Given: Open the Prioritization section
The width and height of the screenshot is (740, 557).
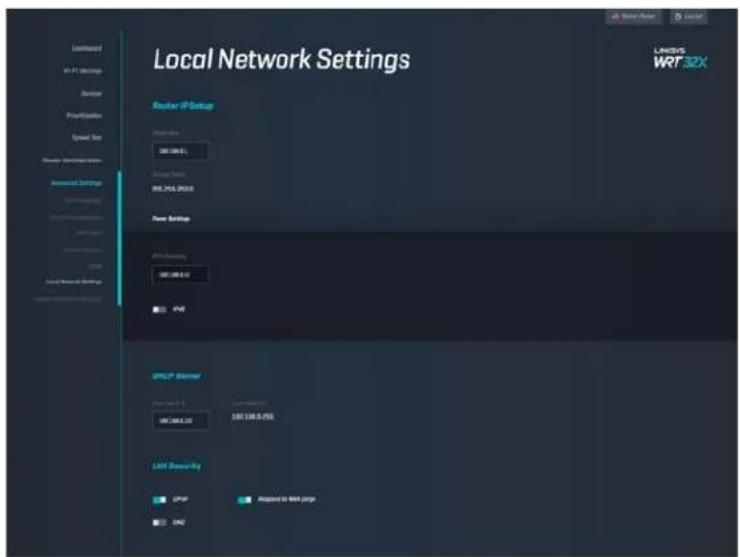Looking at the screenshot, I should pyautogui.click(x=84, y=116).
